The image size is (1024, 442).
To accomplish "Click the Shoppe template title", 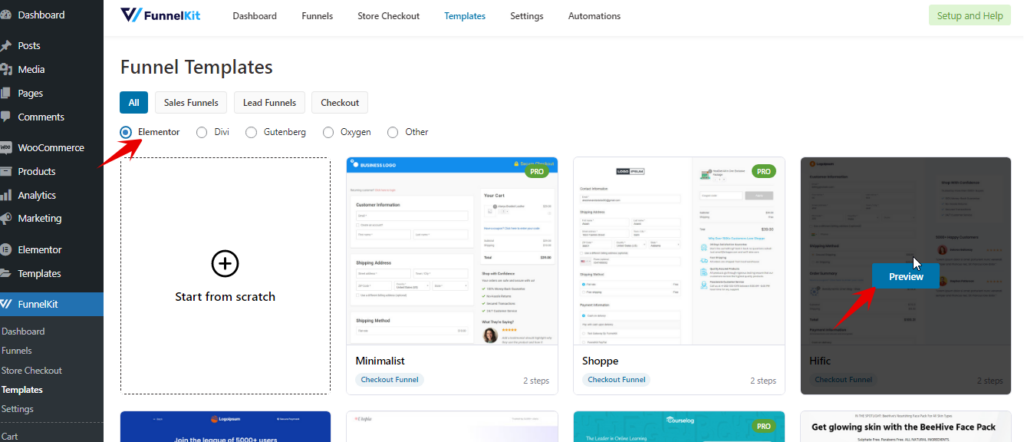I will tap(600, 360).
